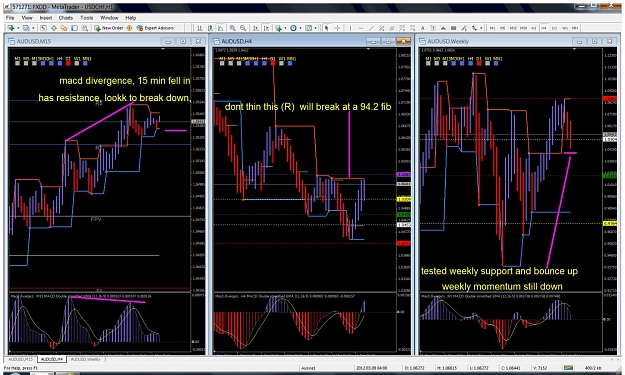Click the Aussie1 profile name in status bar

click(309, 368)
